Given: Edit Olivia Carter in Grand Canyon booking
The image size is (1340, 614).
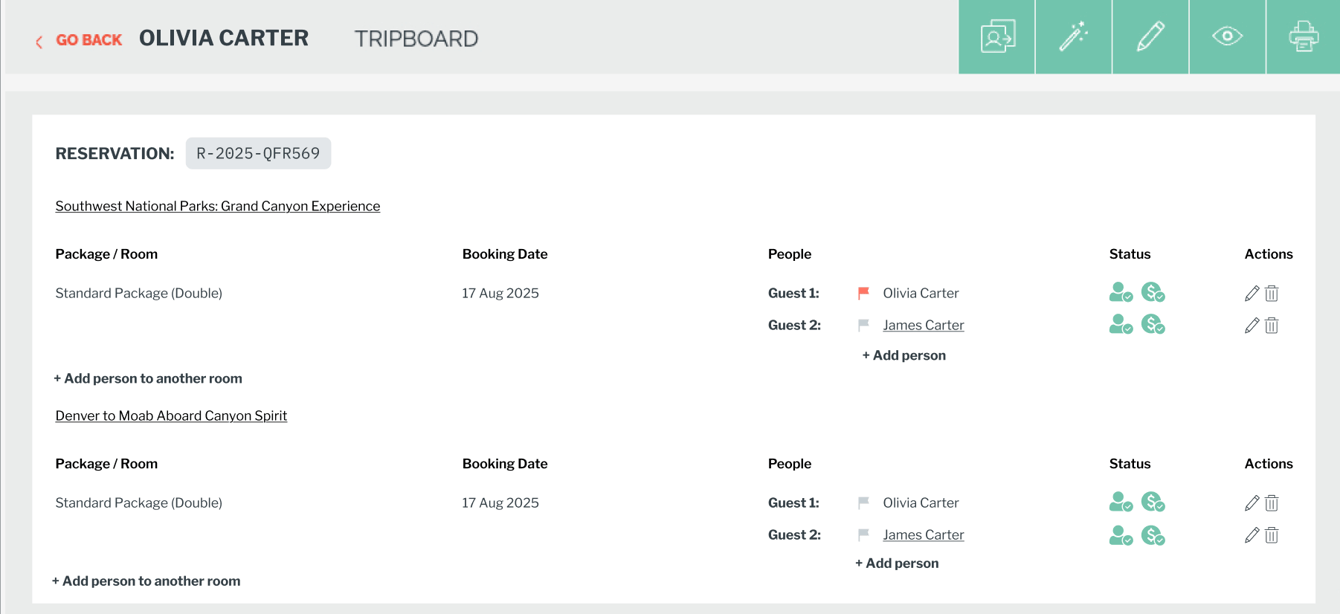Looking at the screenshot, I should [x=1251, y=293].
